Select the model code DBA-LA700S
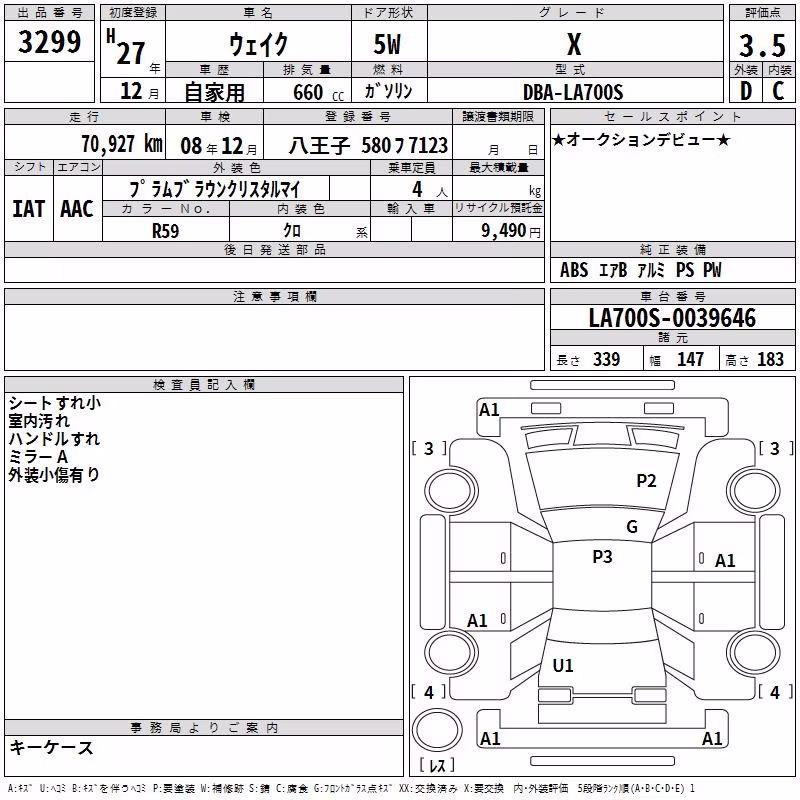Image resolution: width=800 pixels, height=800 pixels. pyautogui.click(x=573, y=92)
